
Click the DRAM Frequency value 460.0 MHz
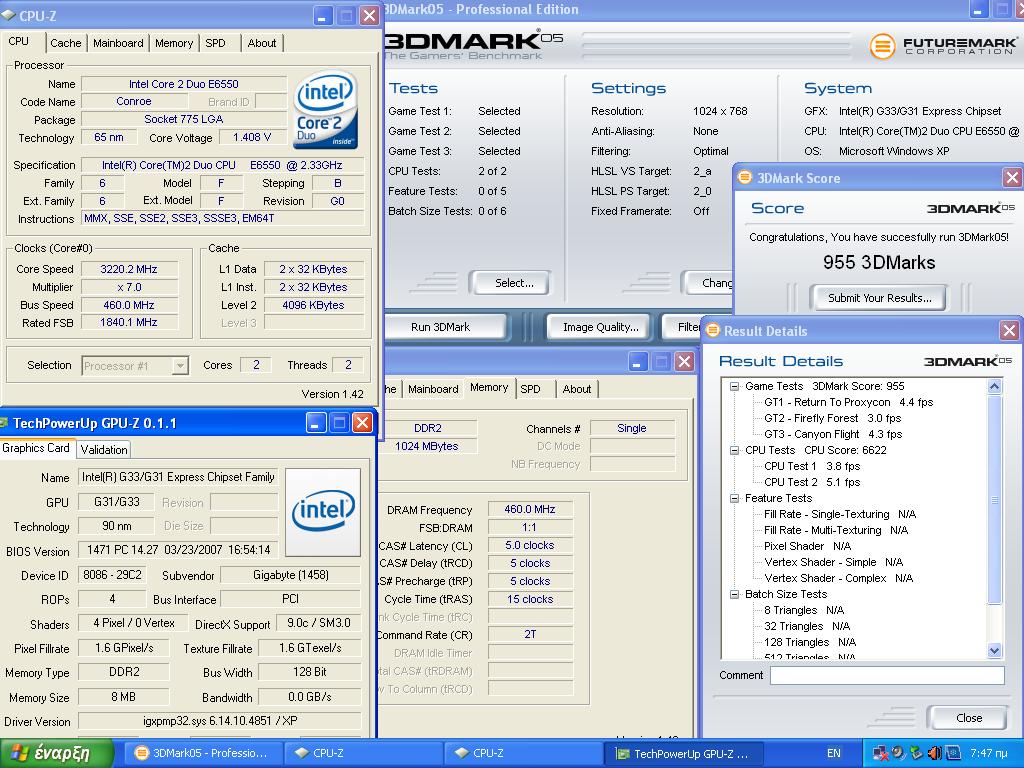pyautogui.click(x=530, y=509)
